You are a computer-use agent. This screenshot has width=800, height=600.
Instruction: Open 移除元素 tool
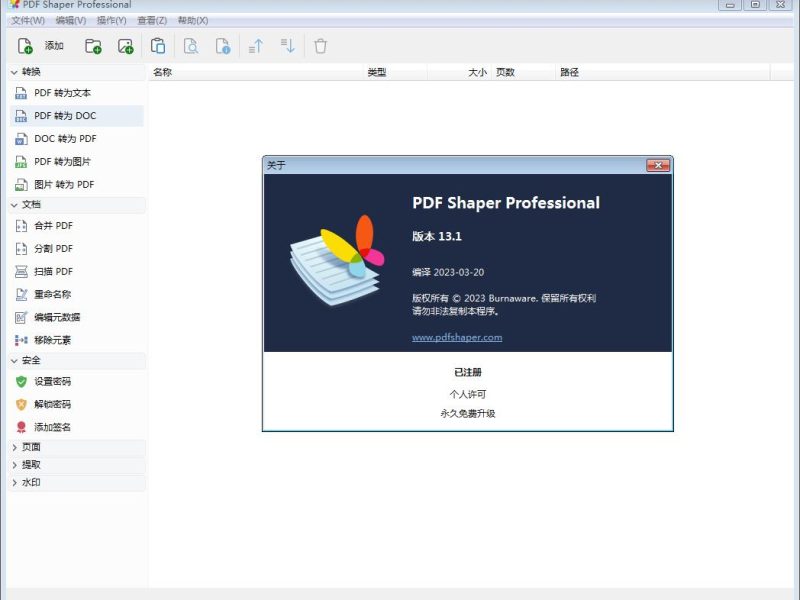pos(77,340)
